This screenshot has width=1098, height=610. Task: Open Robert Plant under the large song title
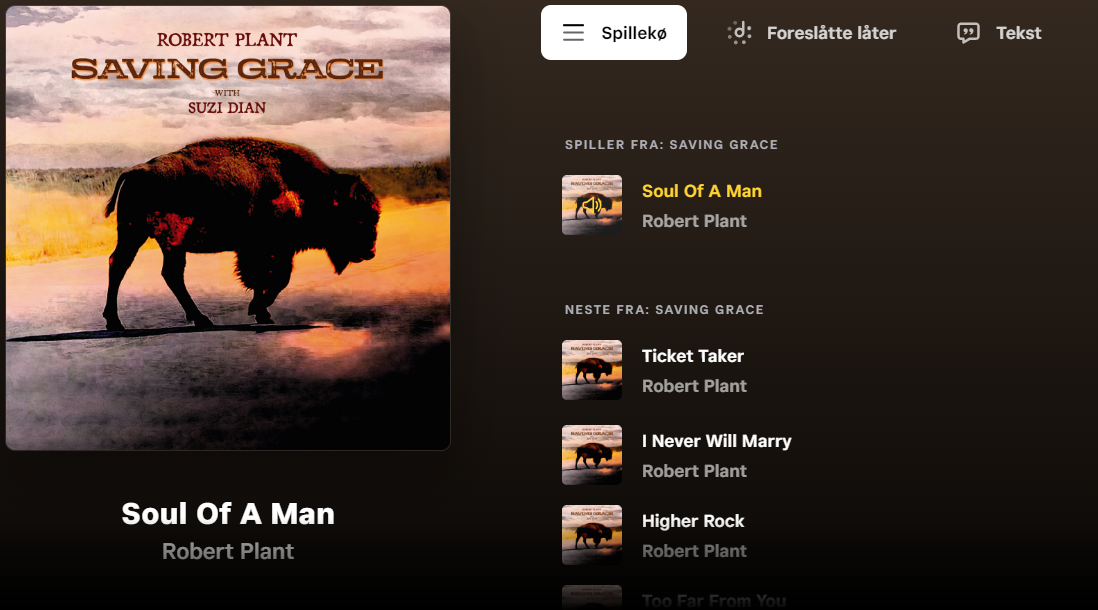click(228, 551)
